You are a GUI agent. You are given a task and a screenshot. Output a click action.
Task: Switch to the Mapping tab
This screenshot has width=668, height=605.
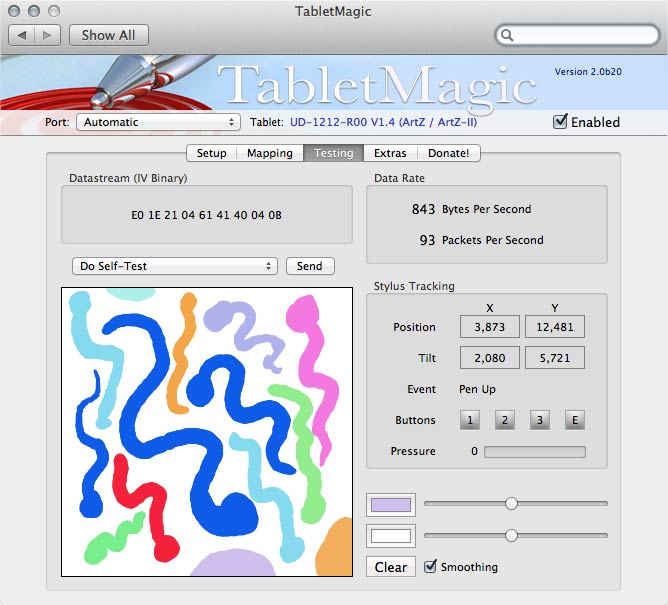[x=270, y=153]
